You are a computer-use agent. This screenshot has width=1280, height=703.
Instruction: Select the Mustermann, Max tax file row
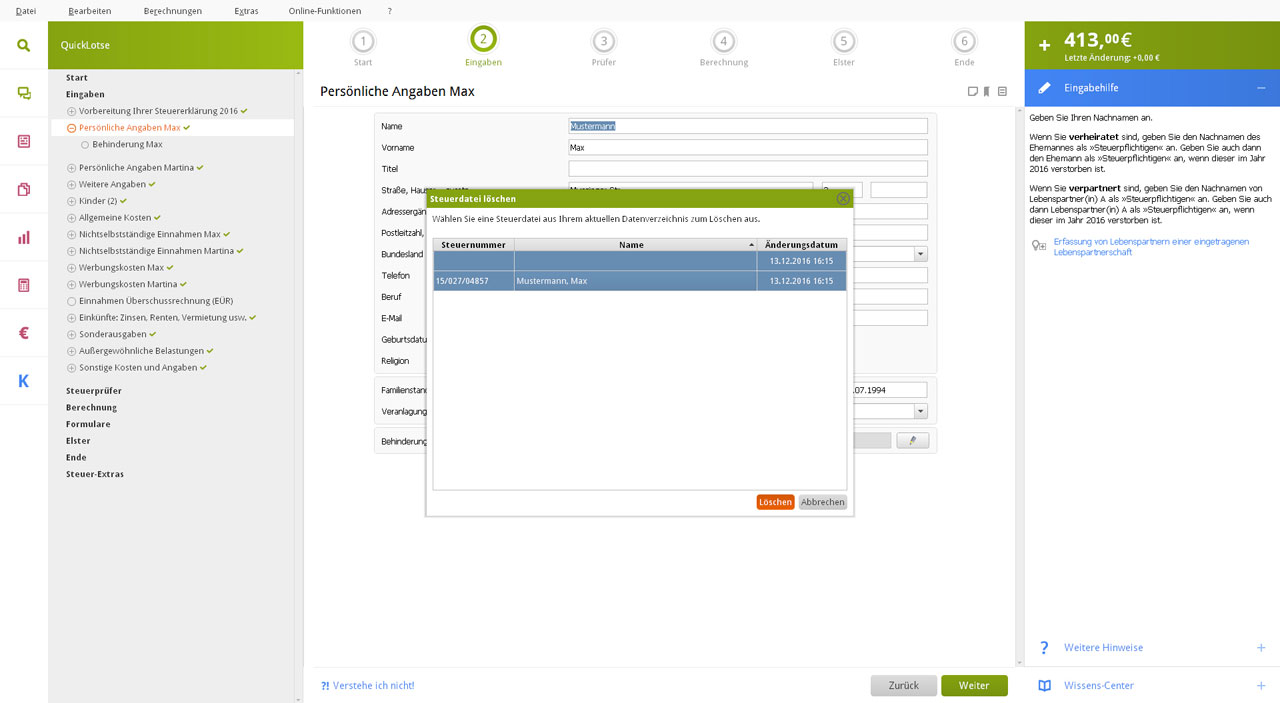click(639, 281)
